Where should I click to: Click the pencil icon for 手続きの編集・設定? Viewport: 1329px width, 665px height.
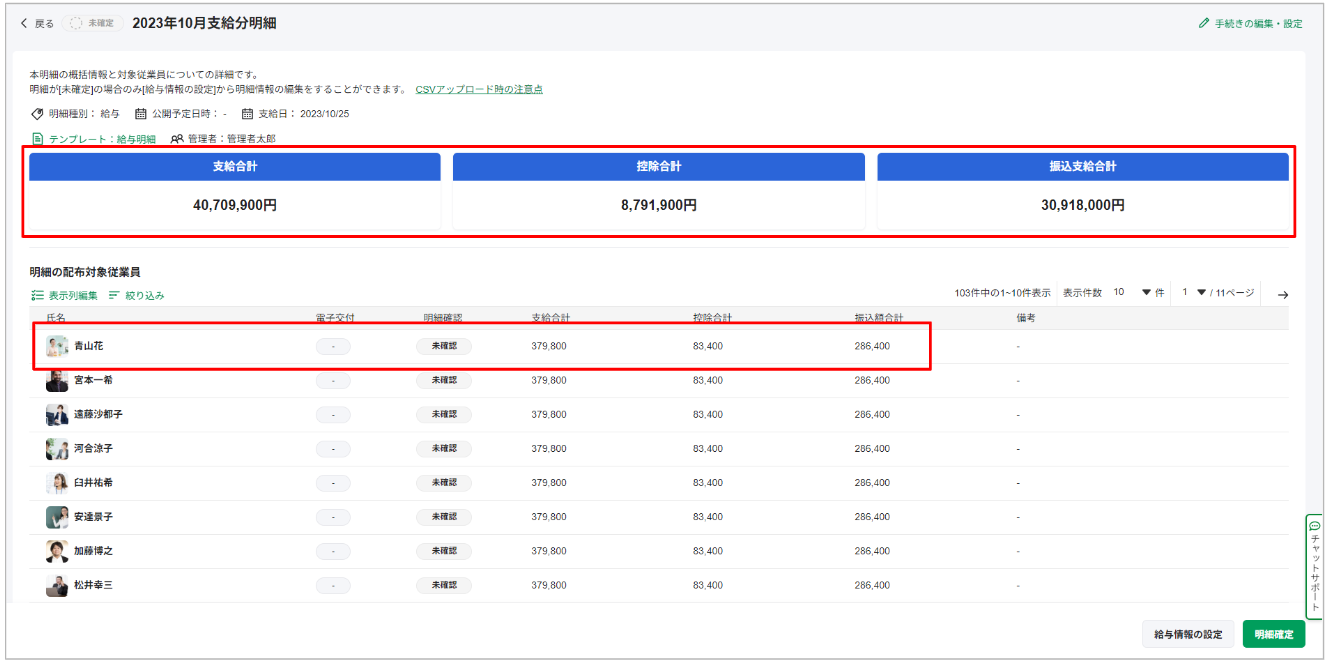[1204, 23]
